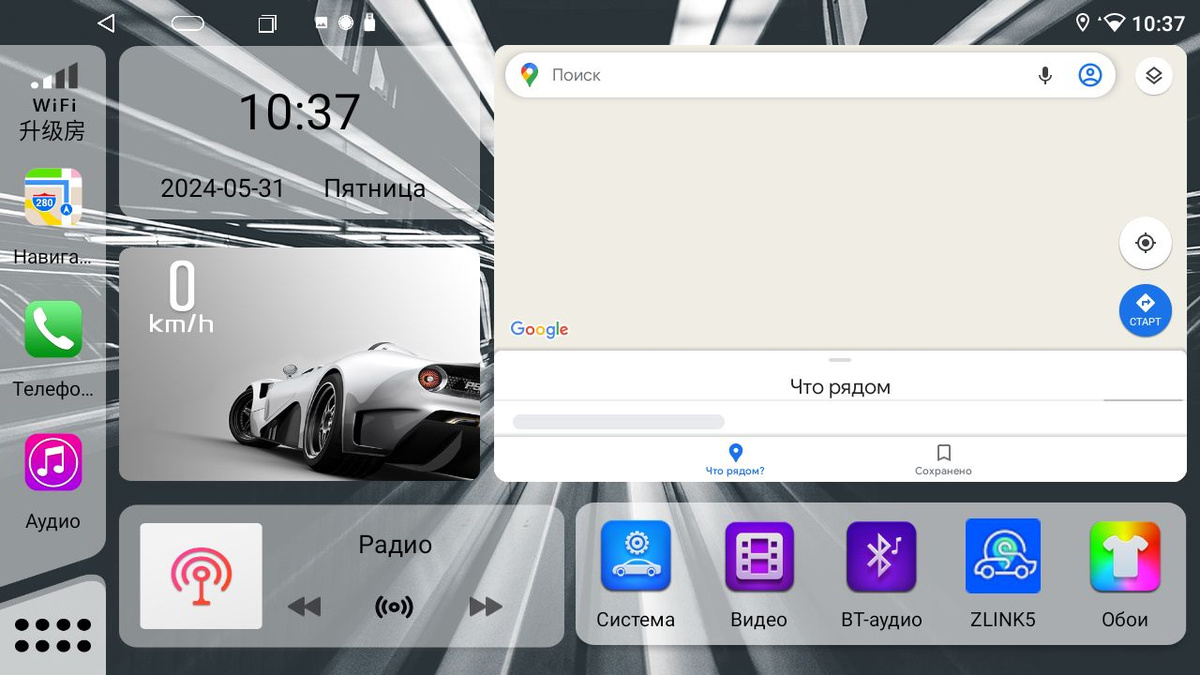Open the Аудио music app

(53, 462)
